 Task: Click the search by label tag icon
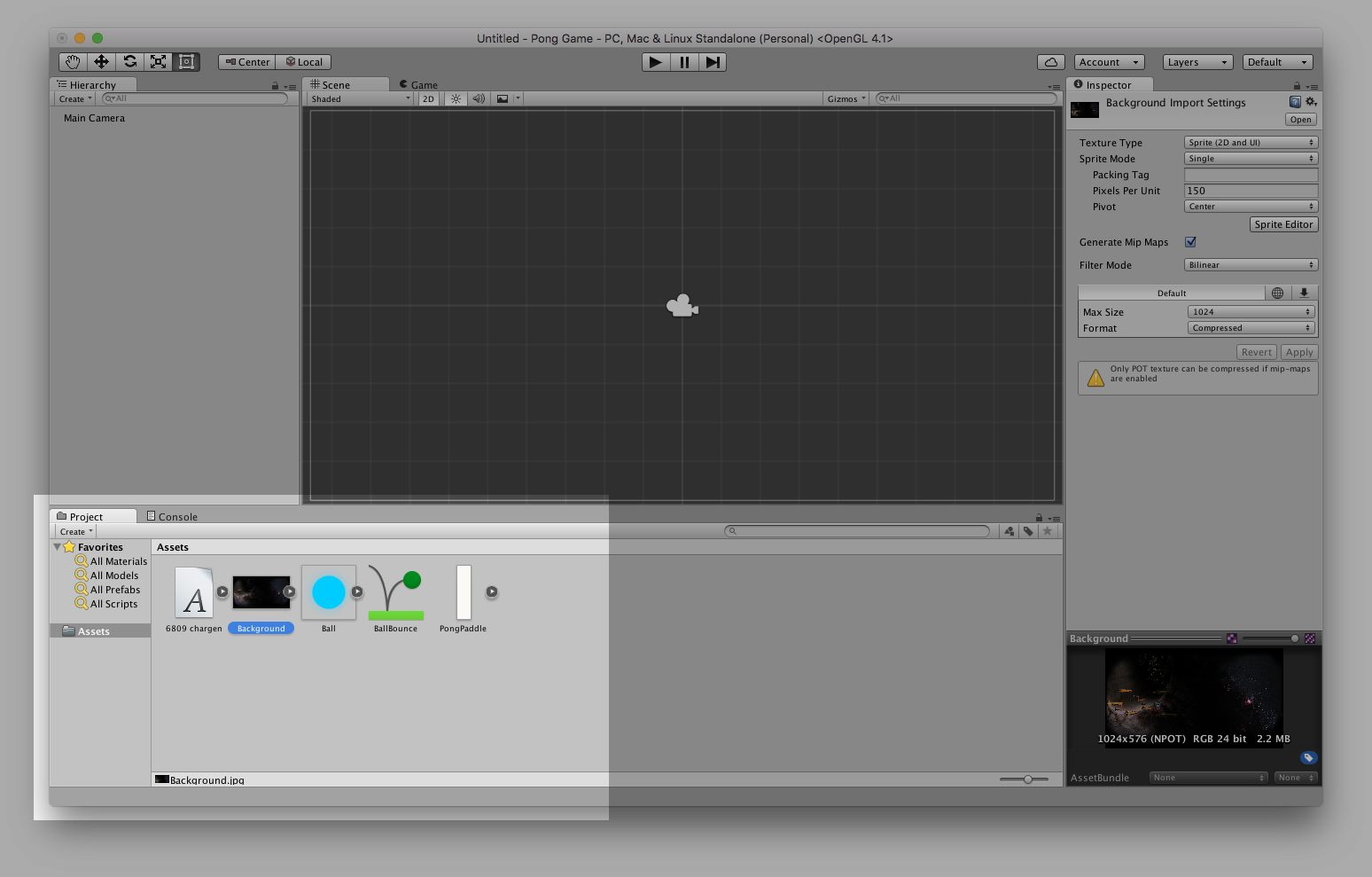(x=1028, y=531)
